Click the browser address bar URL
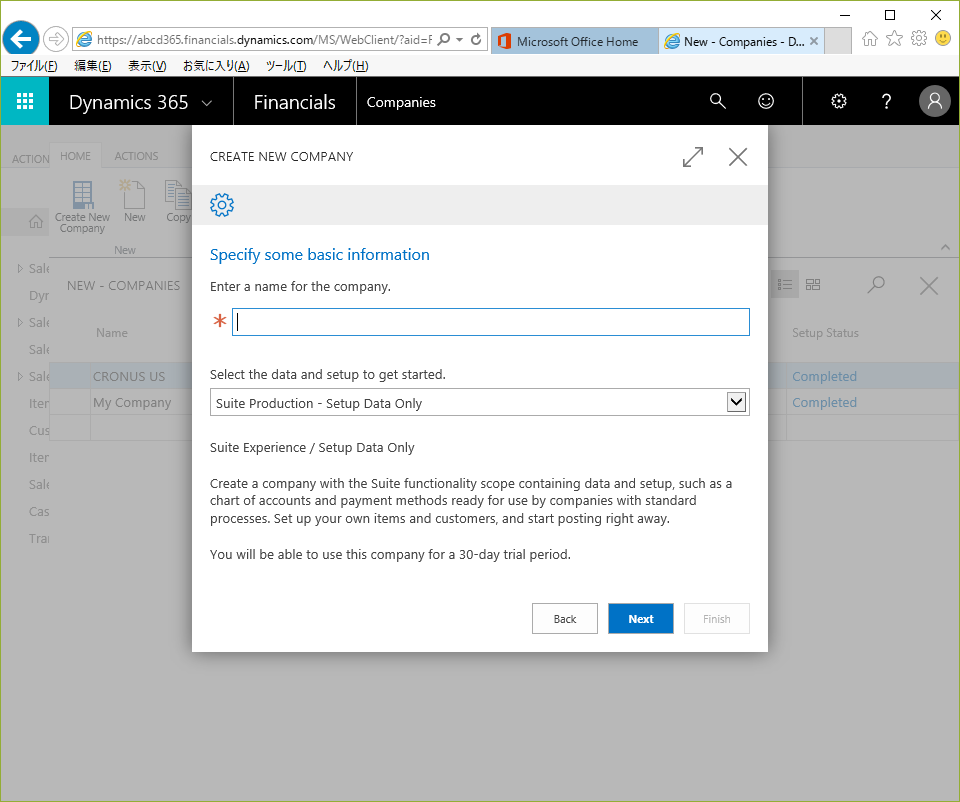Image resolution: width=960 pixels, height=802 pixels. (x=264, y=40)
